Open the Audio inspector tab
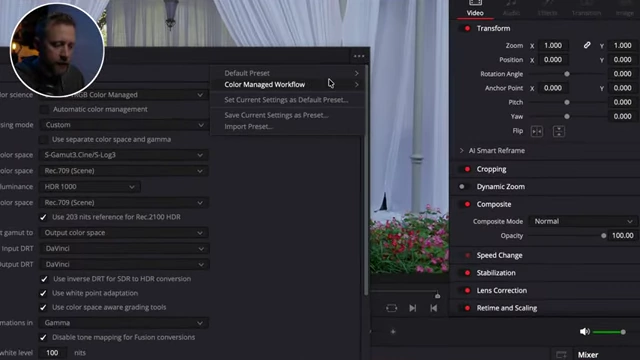Viewport: 640px width, 360px height. (x=511, y=9)
